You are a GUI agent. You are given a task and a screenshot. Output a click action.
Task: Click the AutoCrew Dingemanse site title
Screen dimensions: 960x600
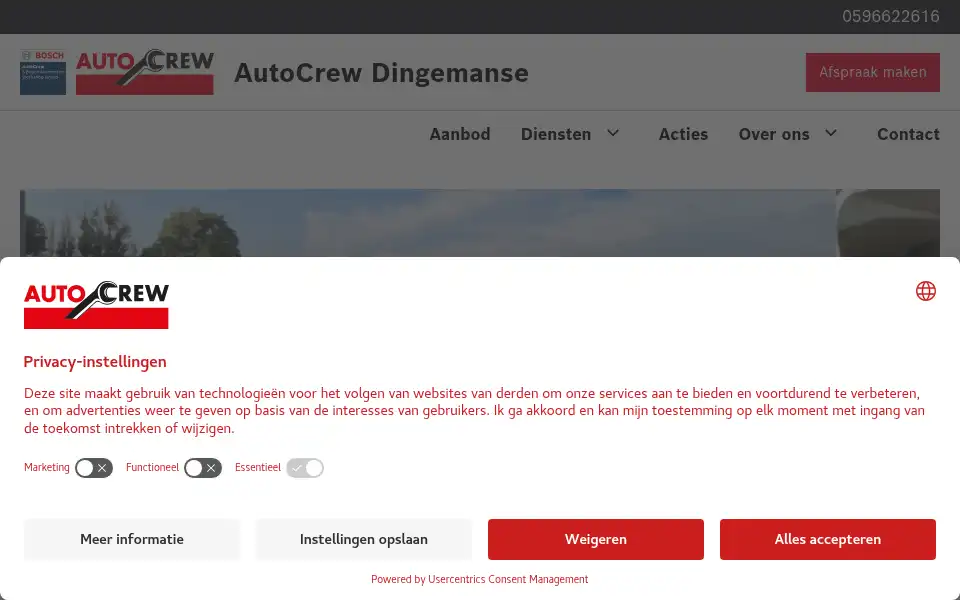pyautogui.click(x=381, y=73)
